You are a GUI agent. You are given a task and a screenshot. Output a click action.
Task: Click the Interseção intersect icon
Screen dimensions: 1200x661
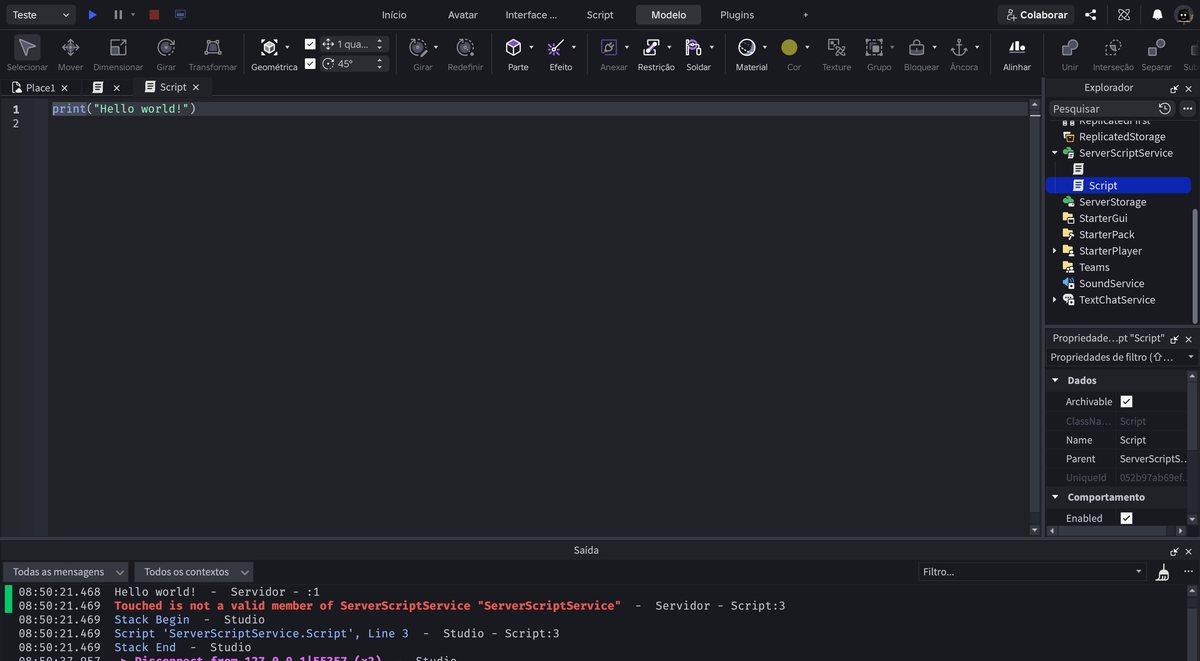1113,47
